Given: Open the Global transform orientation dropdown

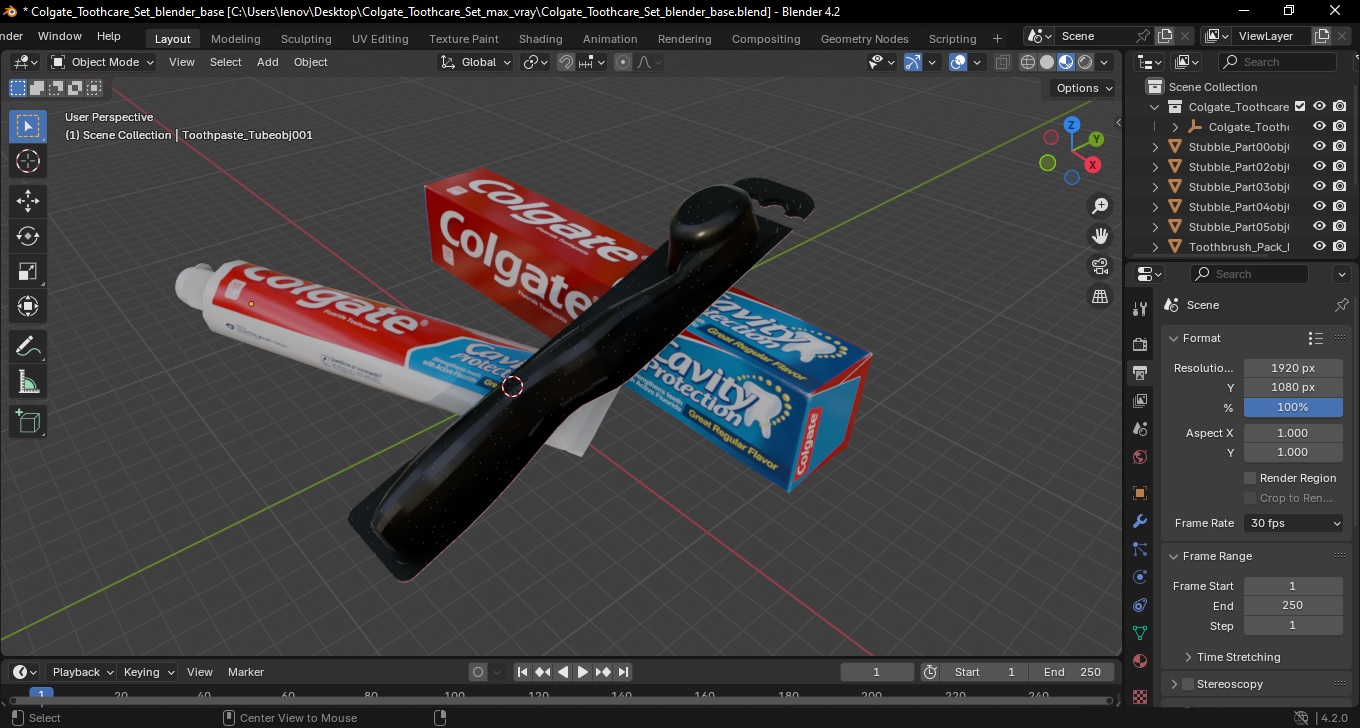Looking at the screenshot, I should coord(476,62).
